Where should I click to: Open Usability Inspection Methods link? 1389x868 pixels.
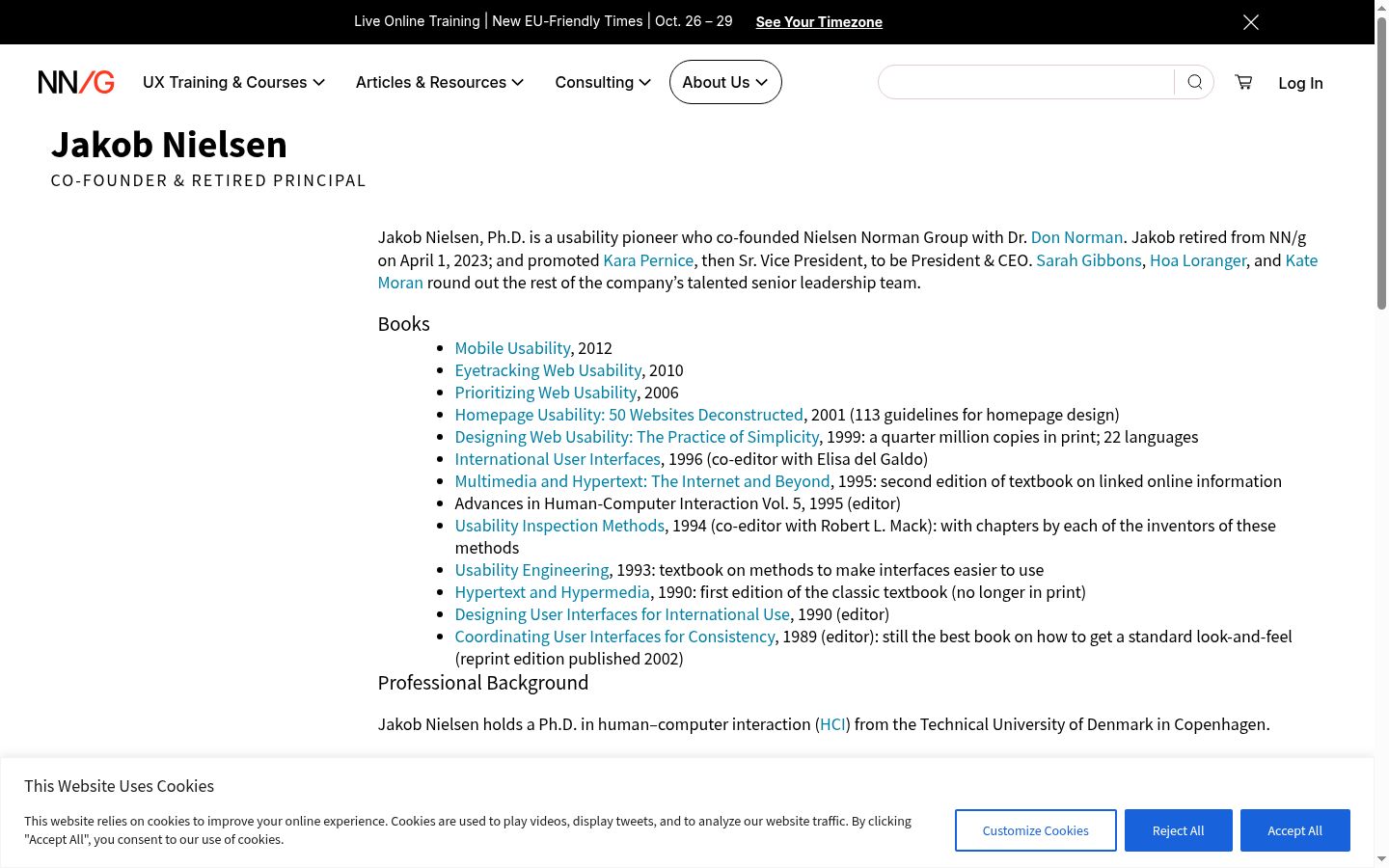[559, 526]
